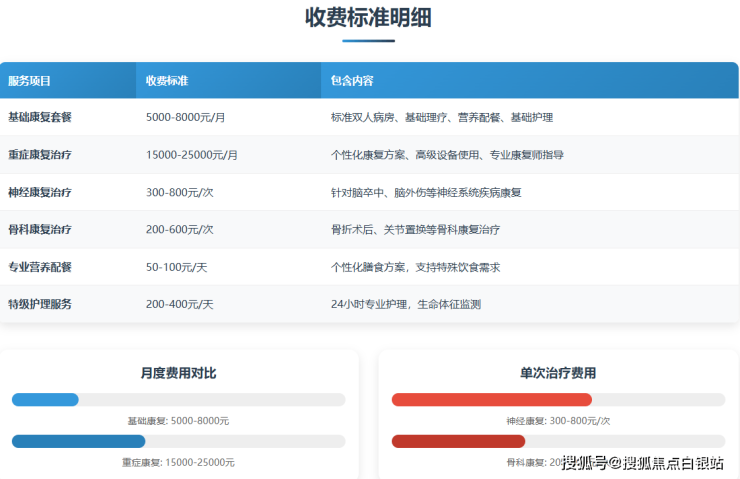Click the light blue 基础康复 progress bar
This screenshot has height=479, width=740.
(45, 400)
